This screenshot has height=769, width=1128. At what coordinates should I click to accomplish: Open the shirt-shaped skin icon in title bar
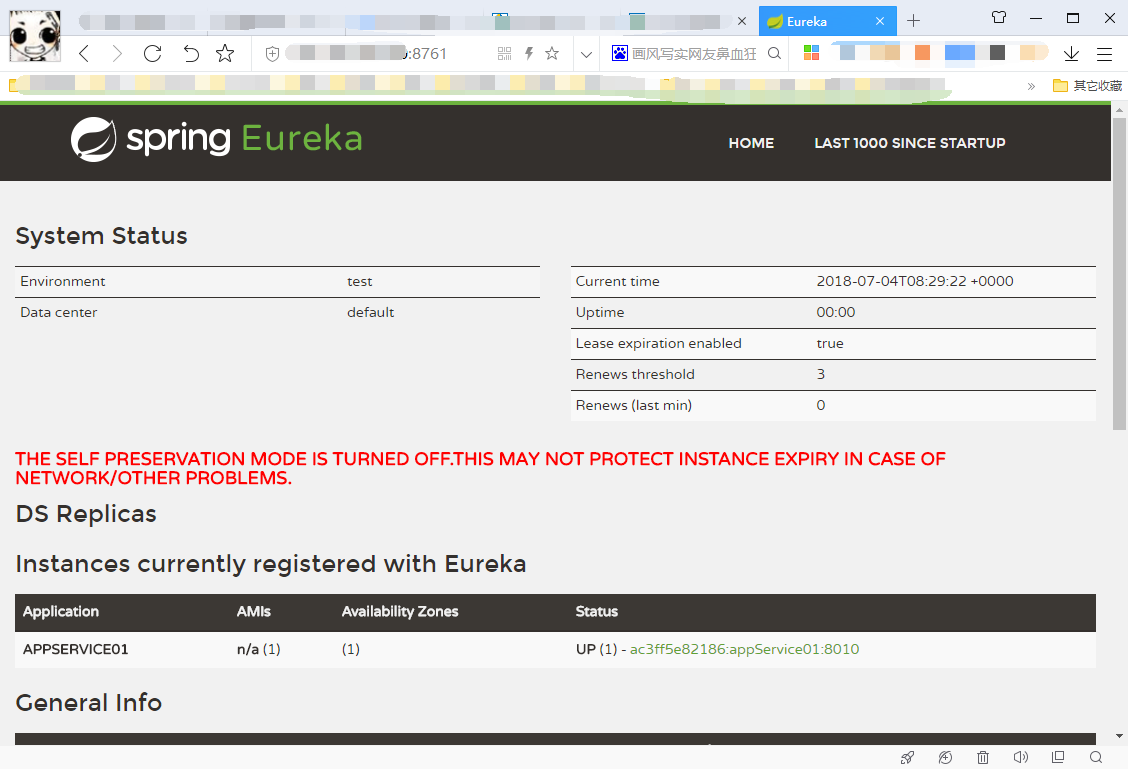tap(999, 17)
